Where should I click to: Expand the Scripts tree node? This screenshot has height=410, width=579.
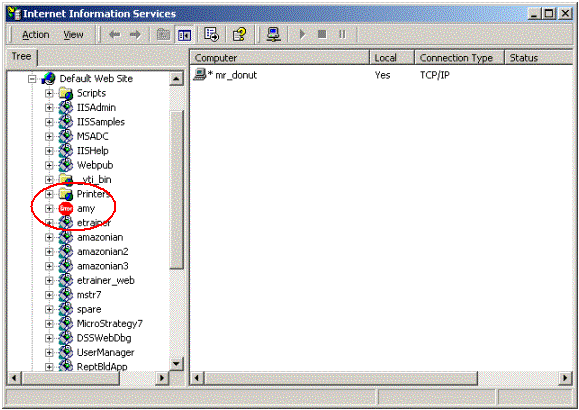click(x=49, y=93)
